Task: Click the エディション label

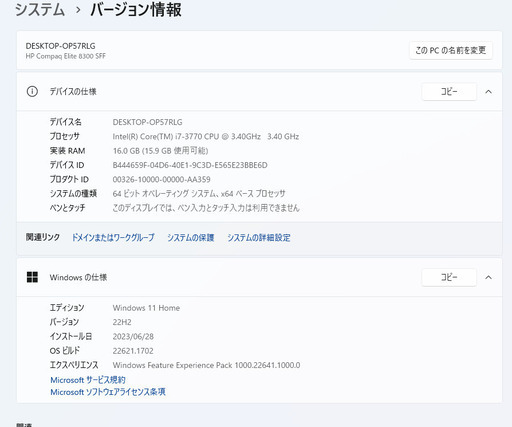Action: pos(67,308)
